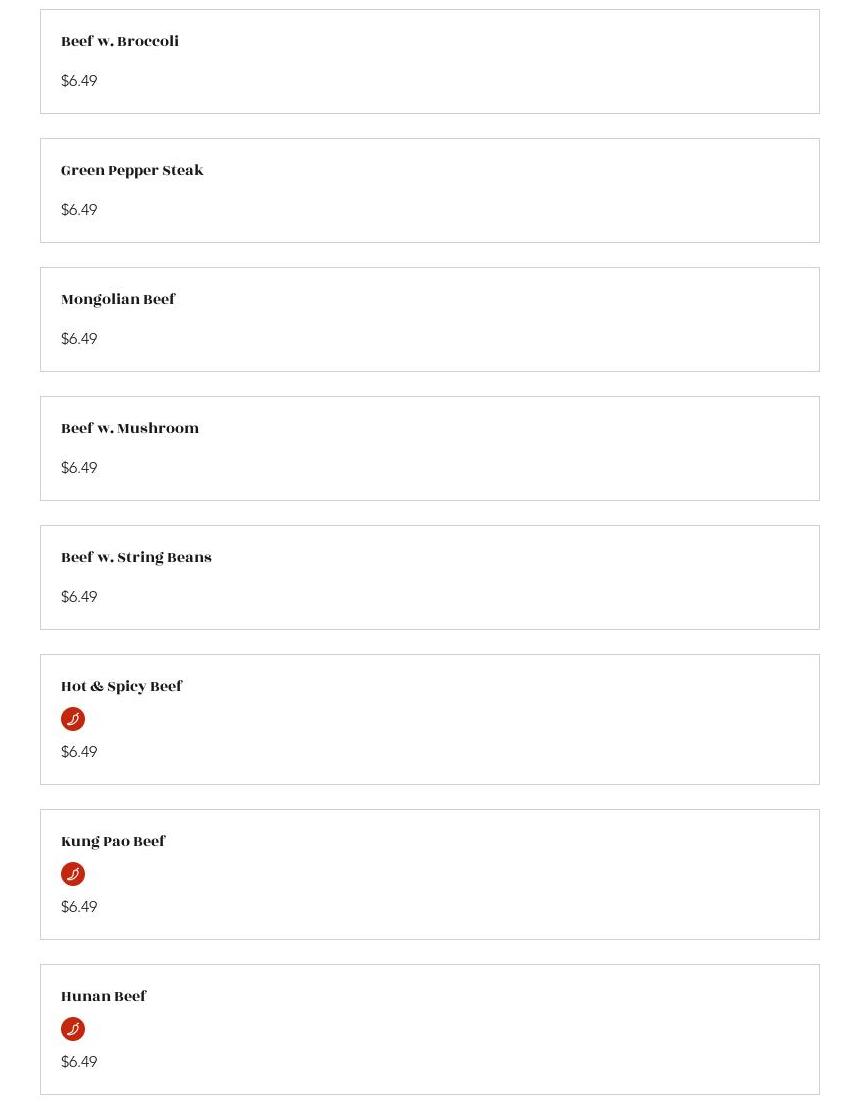This screenshot has width=845, height=1105.
Task: Open the Beef w. Broccoli item
Action: [x=120, y=42]
